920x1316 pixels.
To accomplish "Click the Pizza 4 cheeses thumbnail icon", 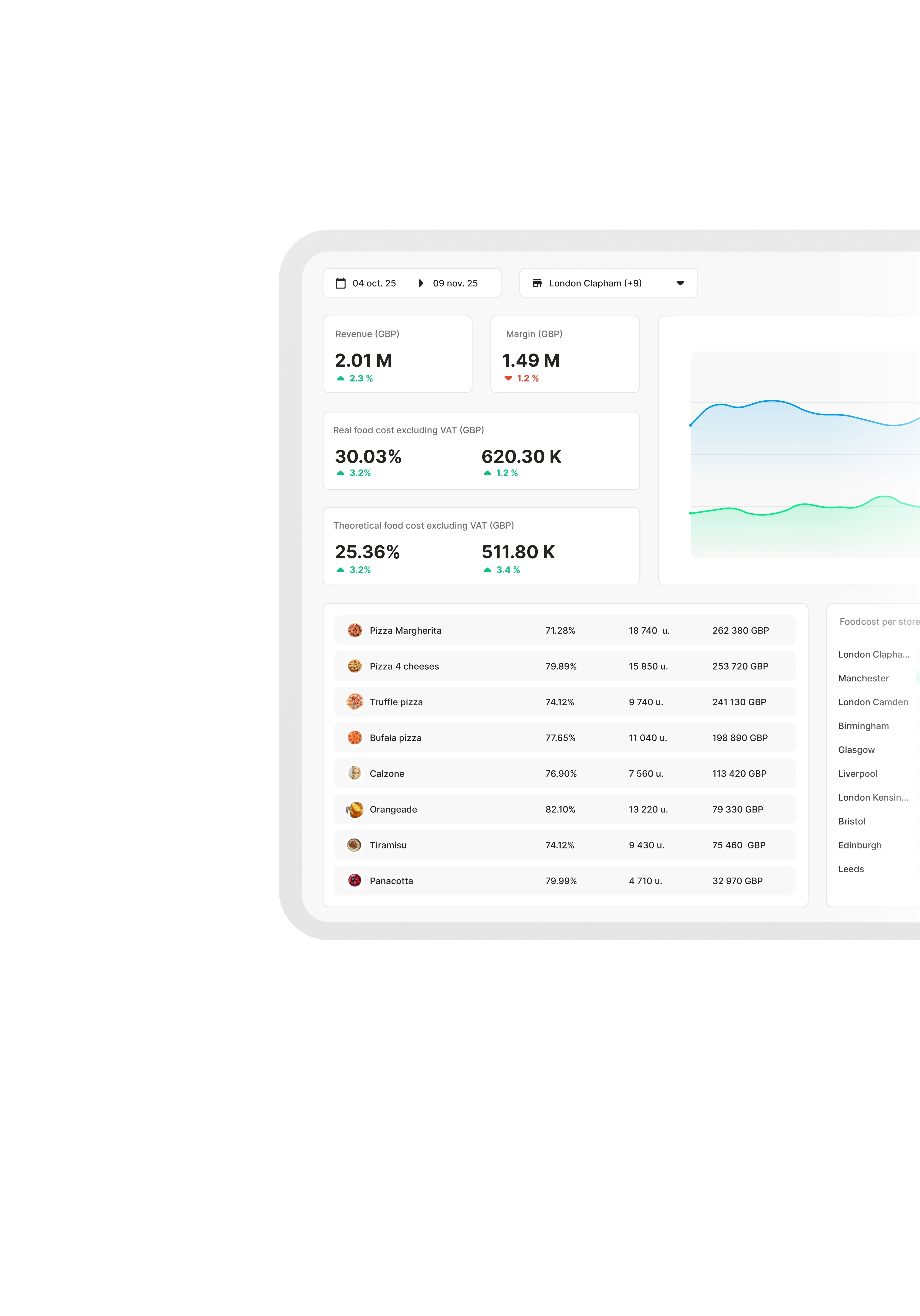I will click(x=355, y=666).
